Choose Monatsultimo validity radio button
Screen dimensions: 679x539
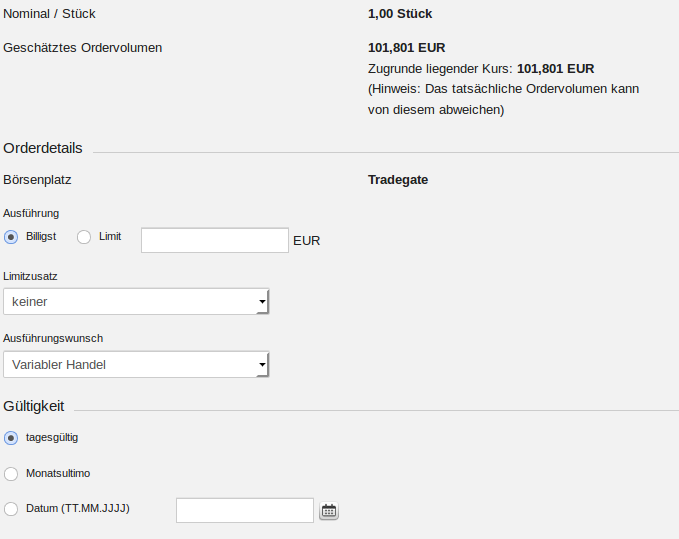[12, 474]
